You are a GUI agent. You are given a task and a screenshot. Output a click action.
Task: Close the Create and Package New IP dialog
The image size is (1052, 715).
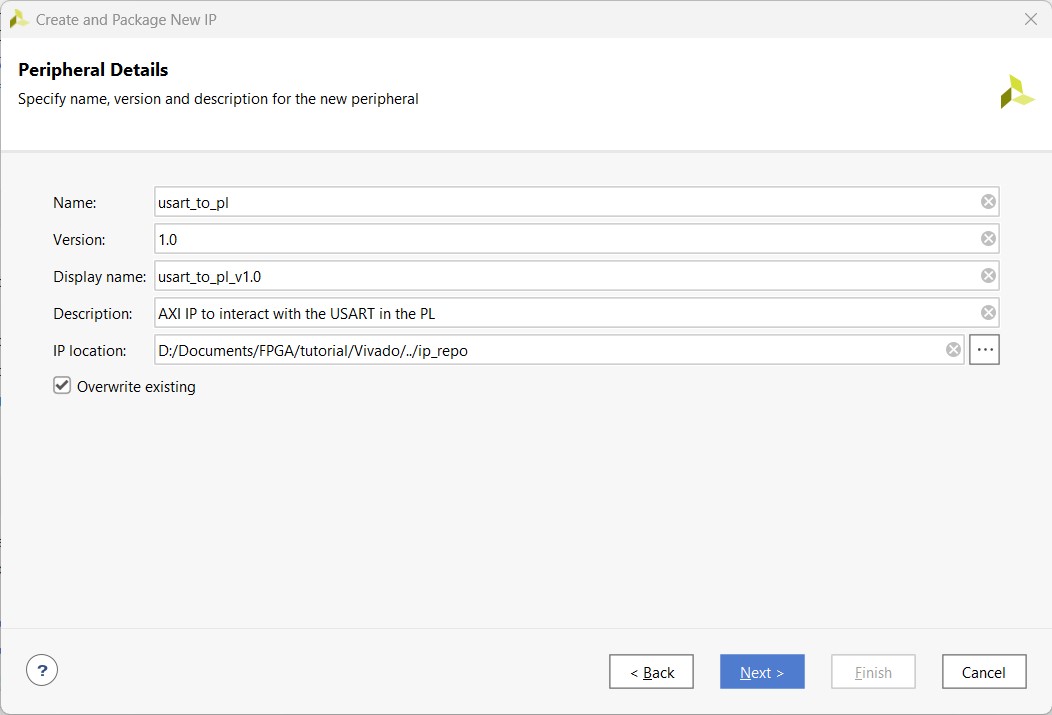tap(1031, 19)
